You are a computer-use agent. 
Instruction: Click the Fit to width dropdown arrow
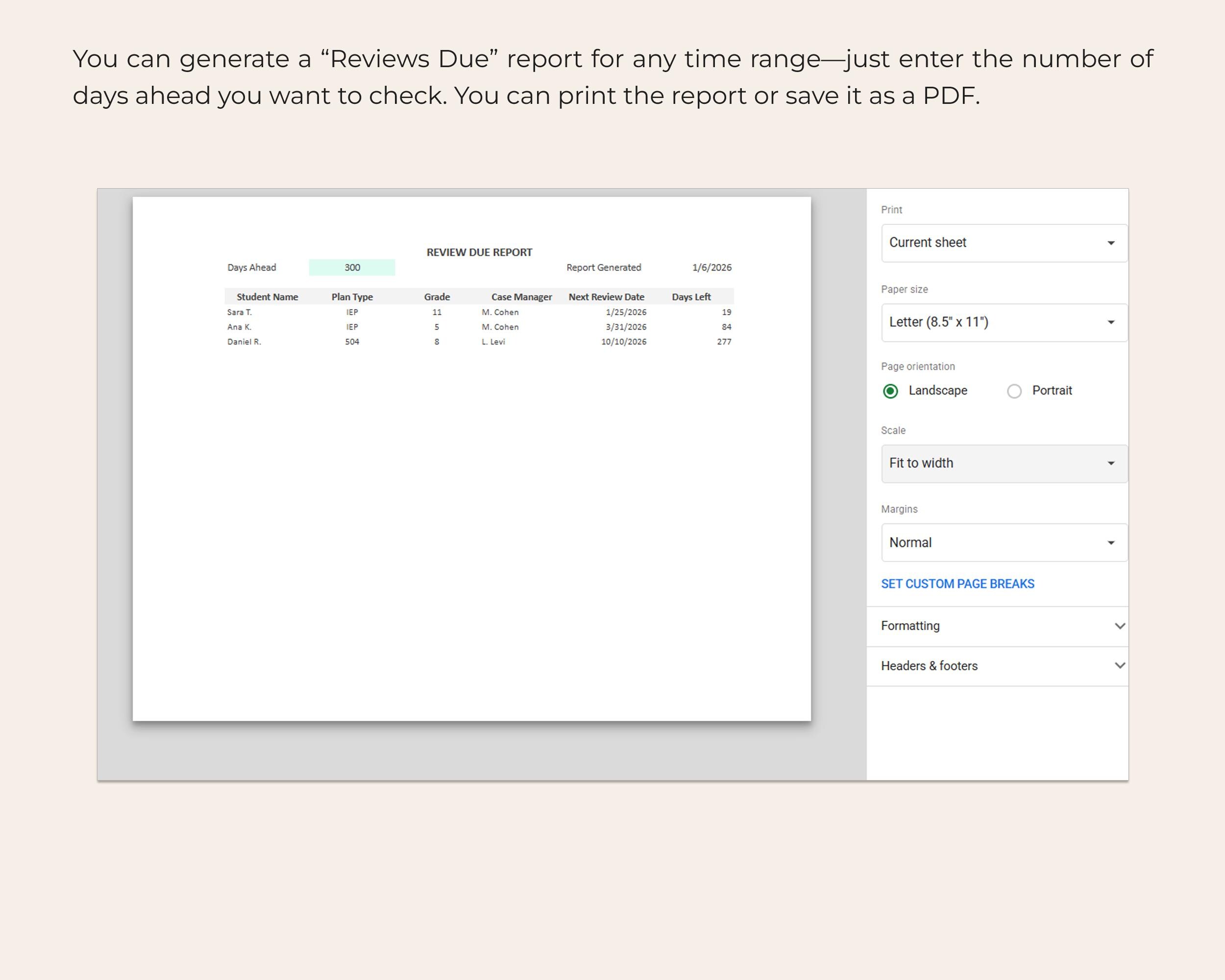pyautogui.click(x=1111, y=464)
